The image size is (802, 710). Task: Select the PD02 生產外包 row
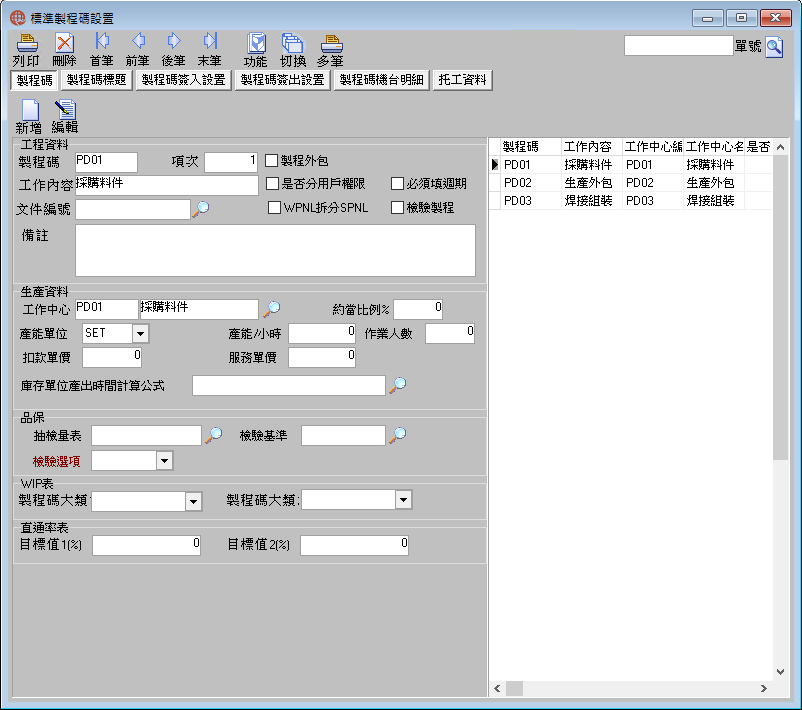tap(631, 183)
